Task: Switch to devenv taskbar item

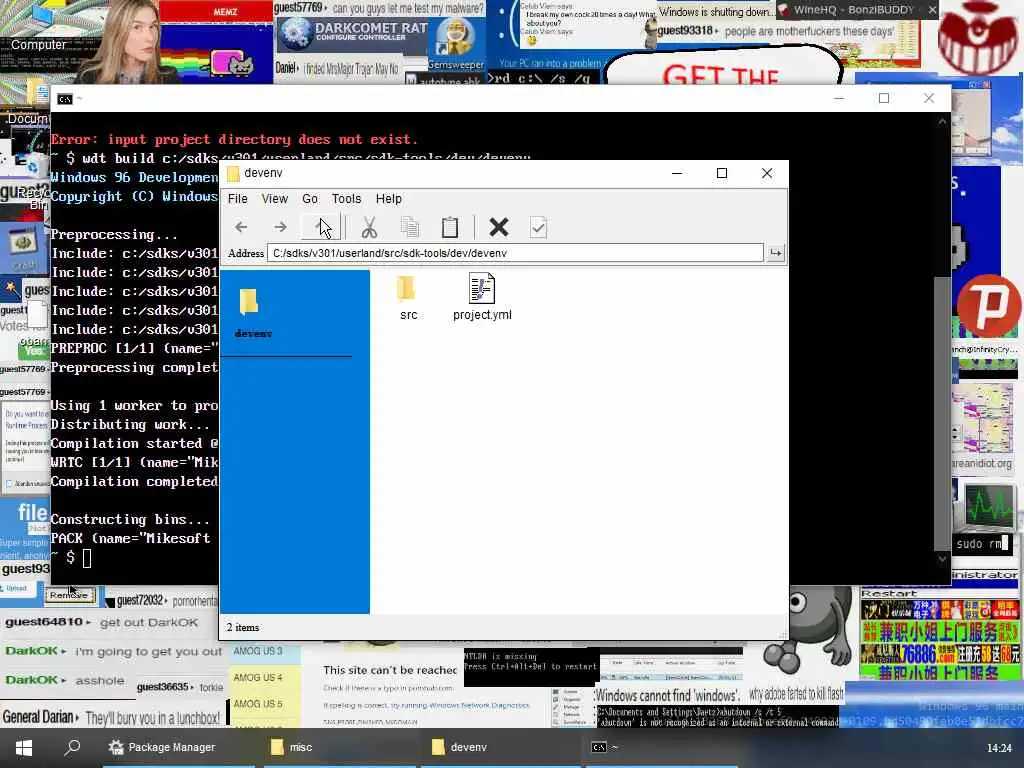Action: point(500,747)
